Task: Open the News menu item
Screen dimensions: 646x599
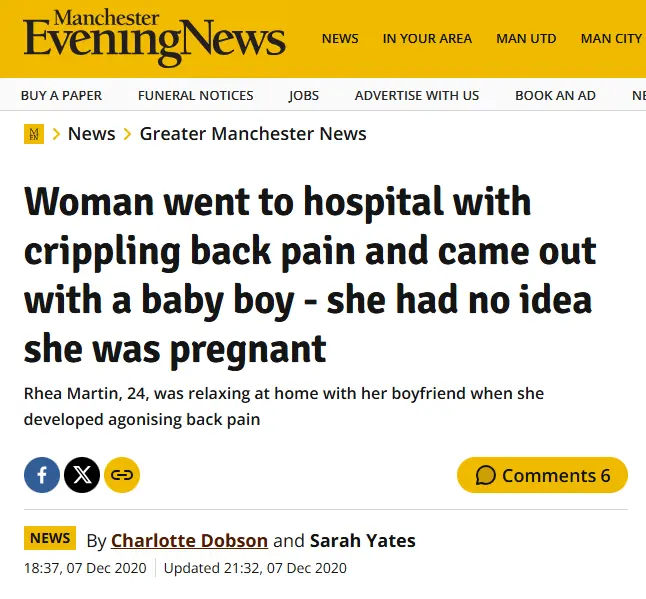Action: click(x=340, y=38)
